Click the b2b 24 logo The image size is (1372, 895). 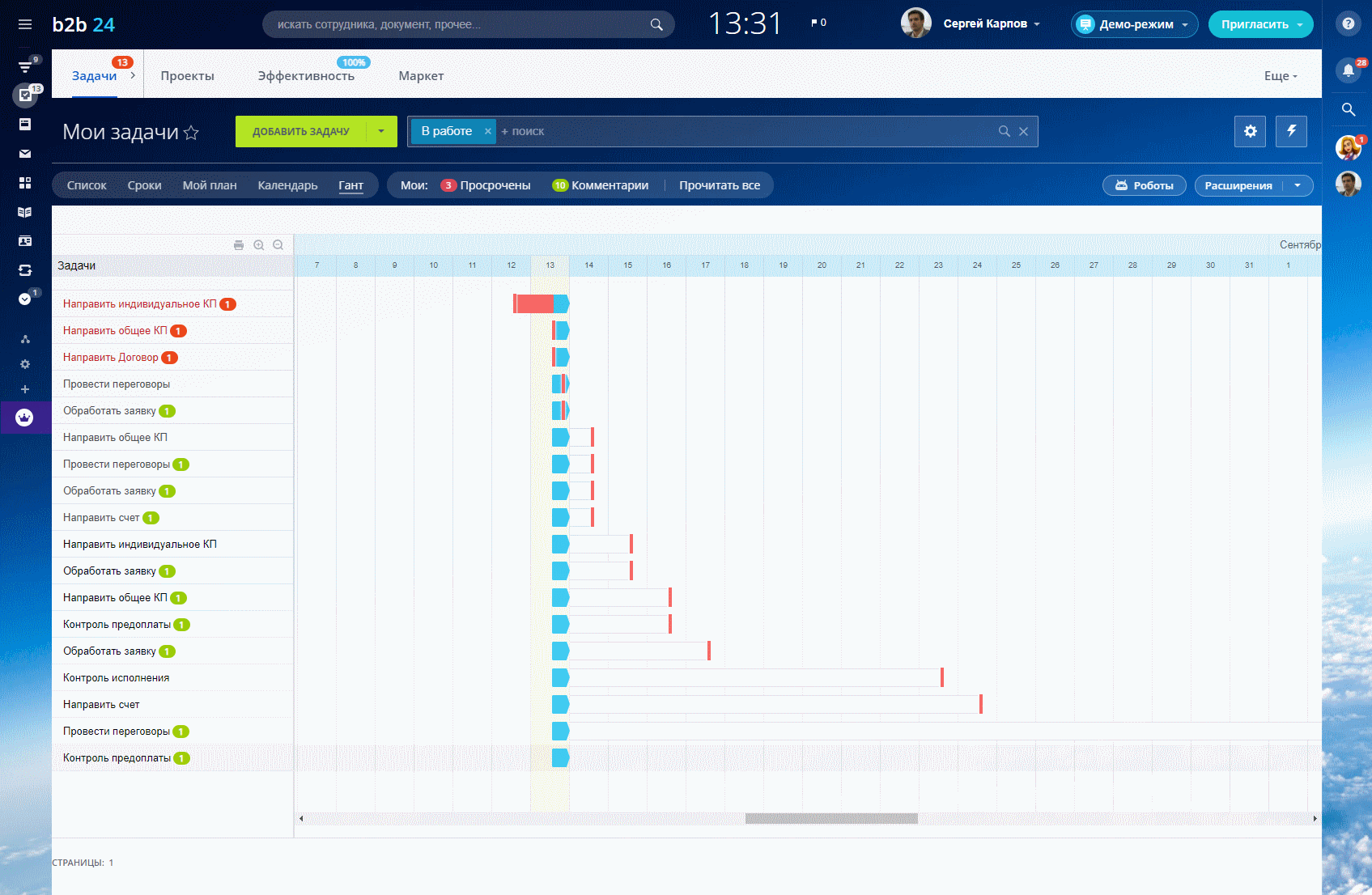[x=83, y=24]
